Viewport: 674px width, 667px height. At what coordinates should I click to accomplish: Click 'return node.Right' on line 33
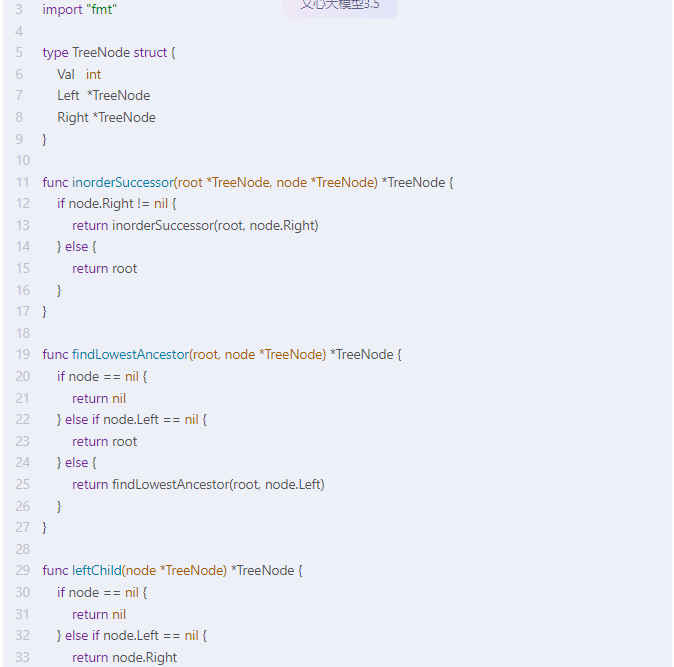pos(125,658)
